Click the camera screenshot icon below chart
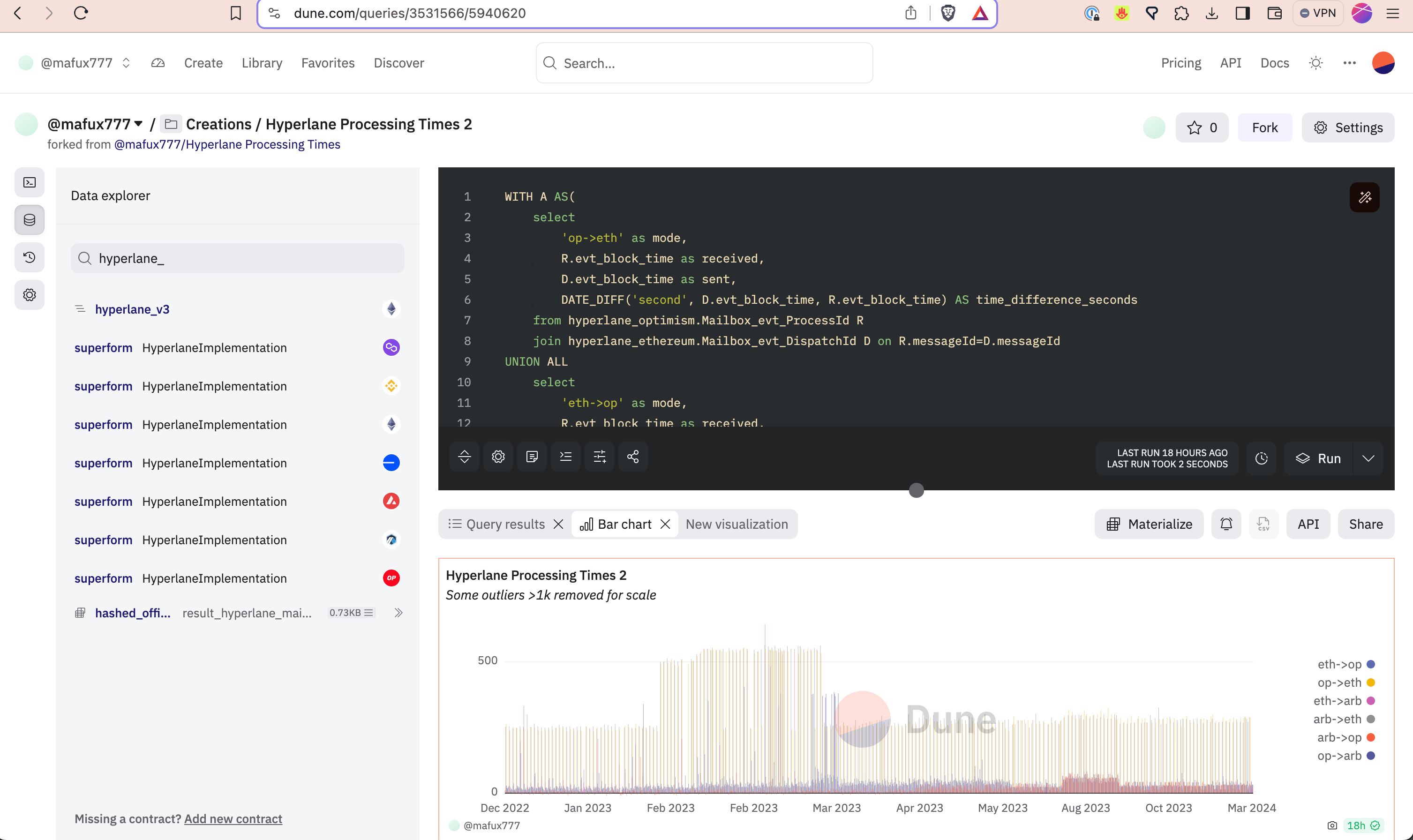The image size is (1413, 840). (x=1333, y=825)
